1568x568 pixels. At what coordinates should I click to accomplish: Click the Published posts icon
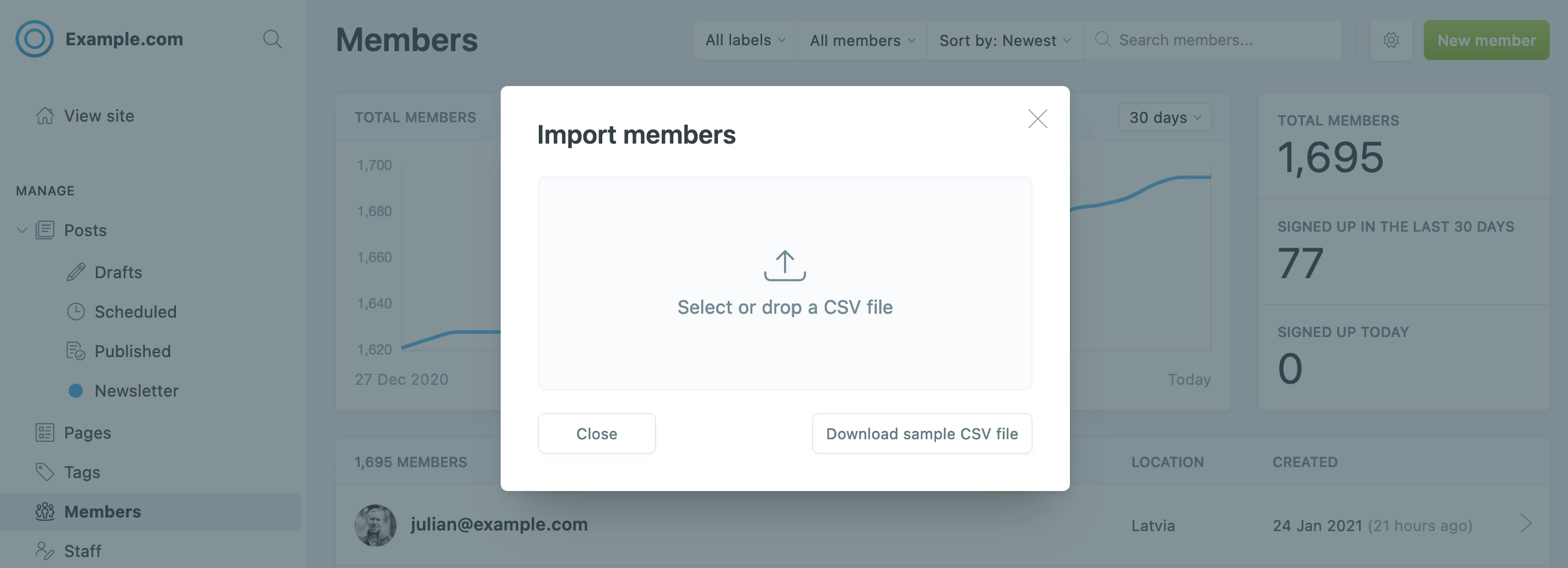[x=76, y=351]
